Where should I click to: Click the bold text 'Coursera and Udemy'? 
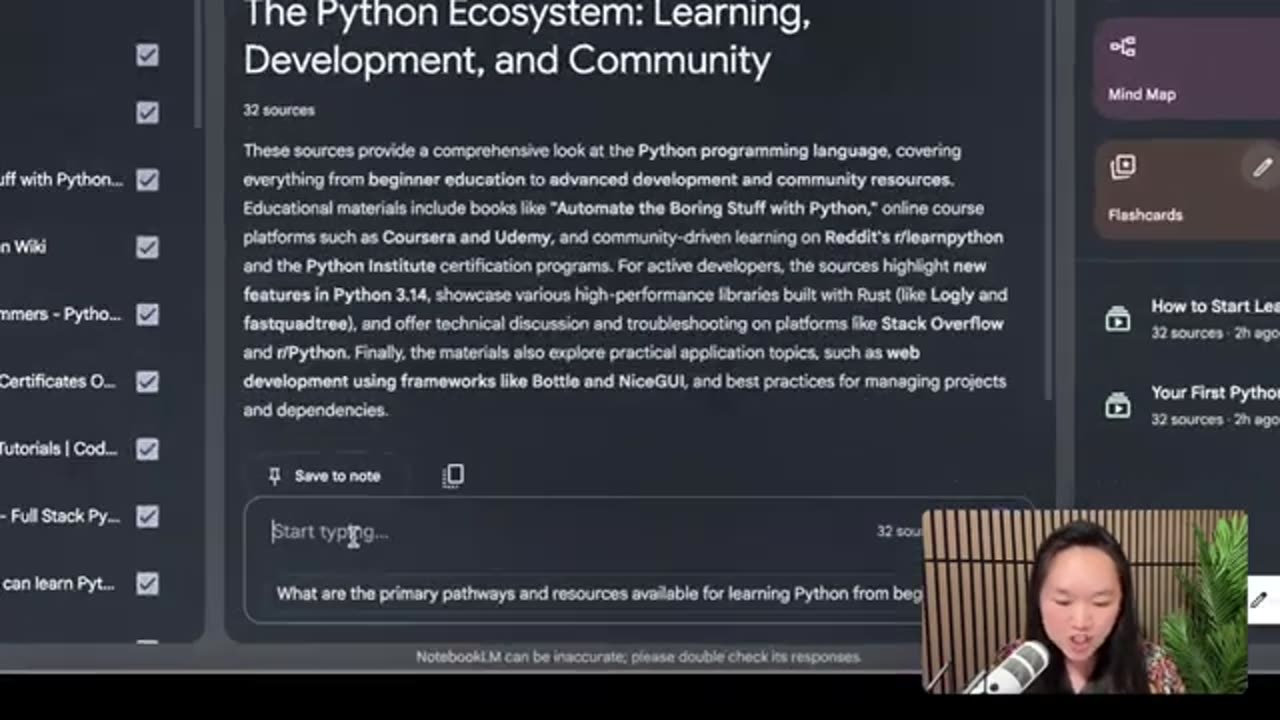click(x=466, y=237)
